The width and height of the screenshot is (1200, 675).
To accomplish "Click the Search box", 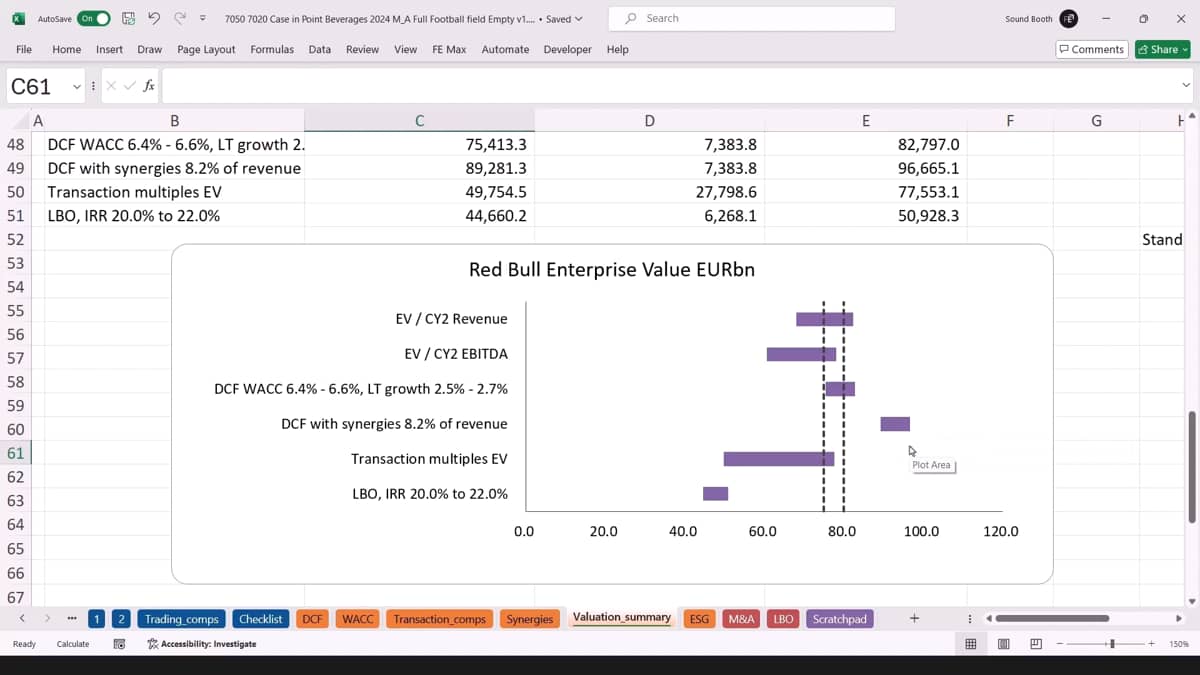I will click(751, 19).
